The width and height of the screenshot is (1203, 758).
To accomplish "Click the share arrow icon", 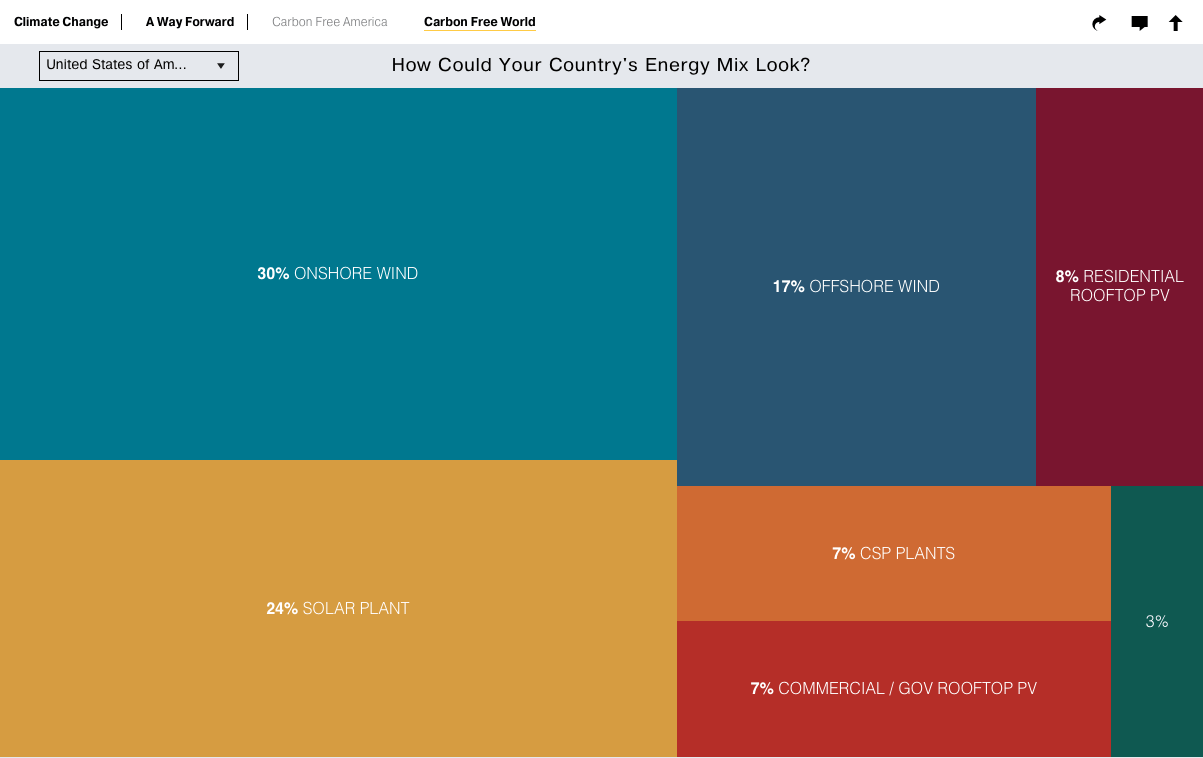I will tap(1099, 22).
